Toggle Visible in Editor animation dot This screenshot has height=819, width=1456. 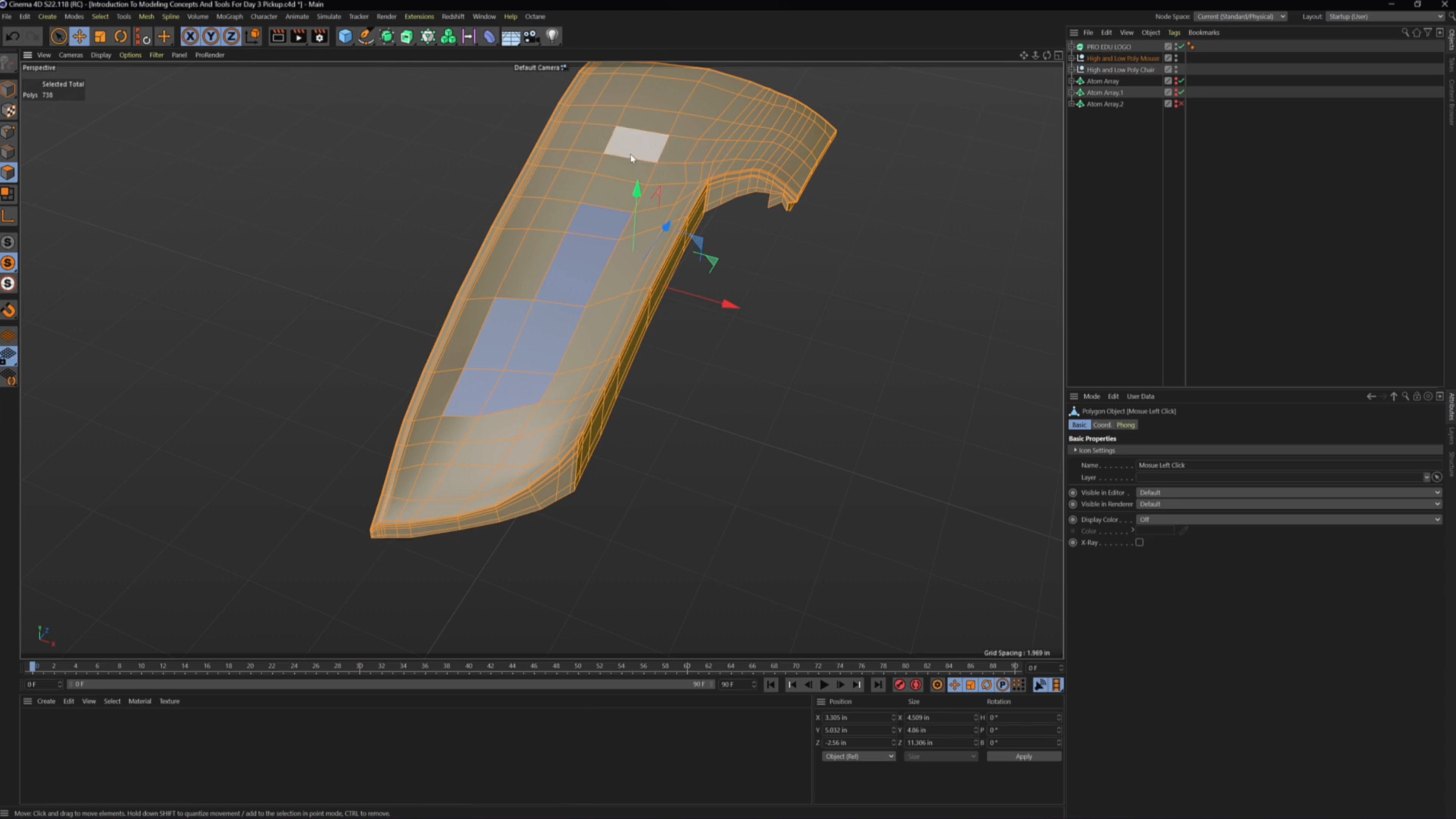(x=1073, y=493)
